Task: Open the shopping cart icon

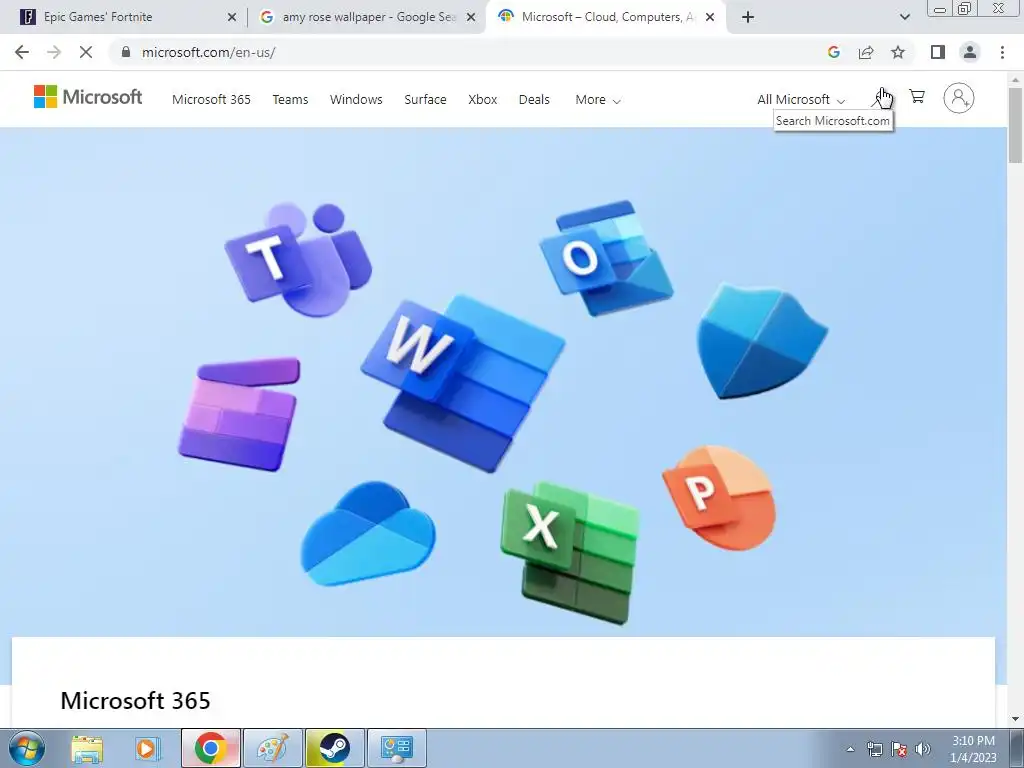Action: tap(917, 97)
